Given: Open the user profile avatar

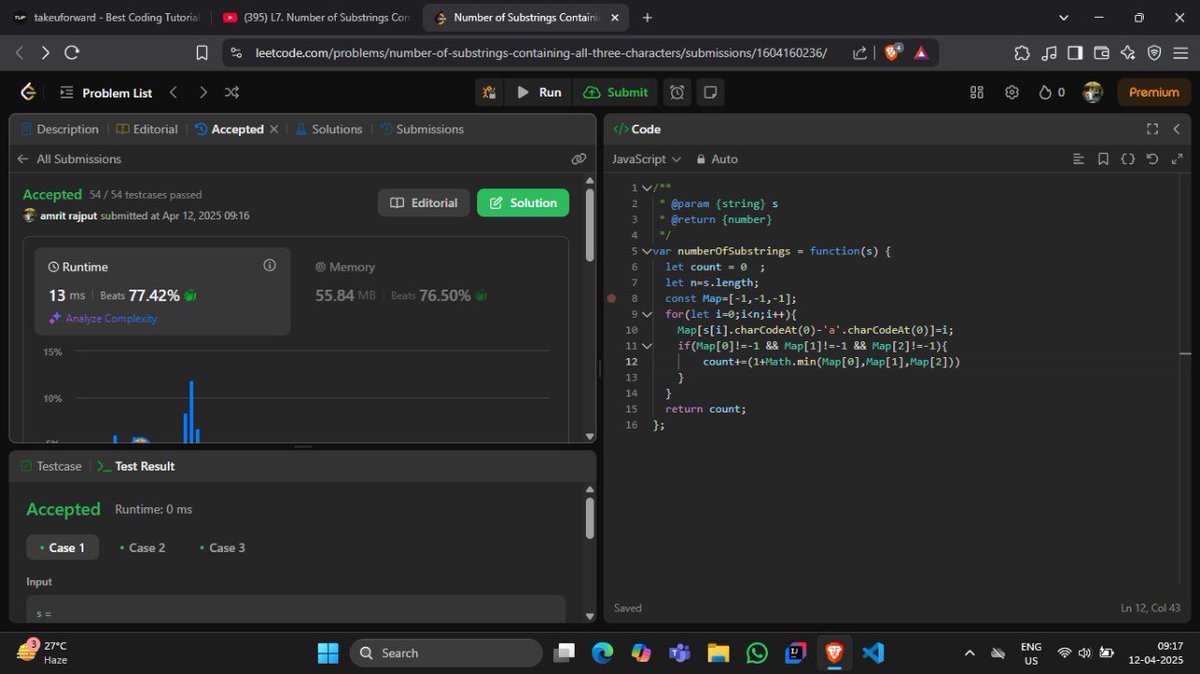Looking at the screenshot, I should click(1093, 92).
